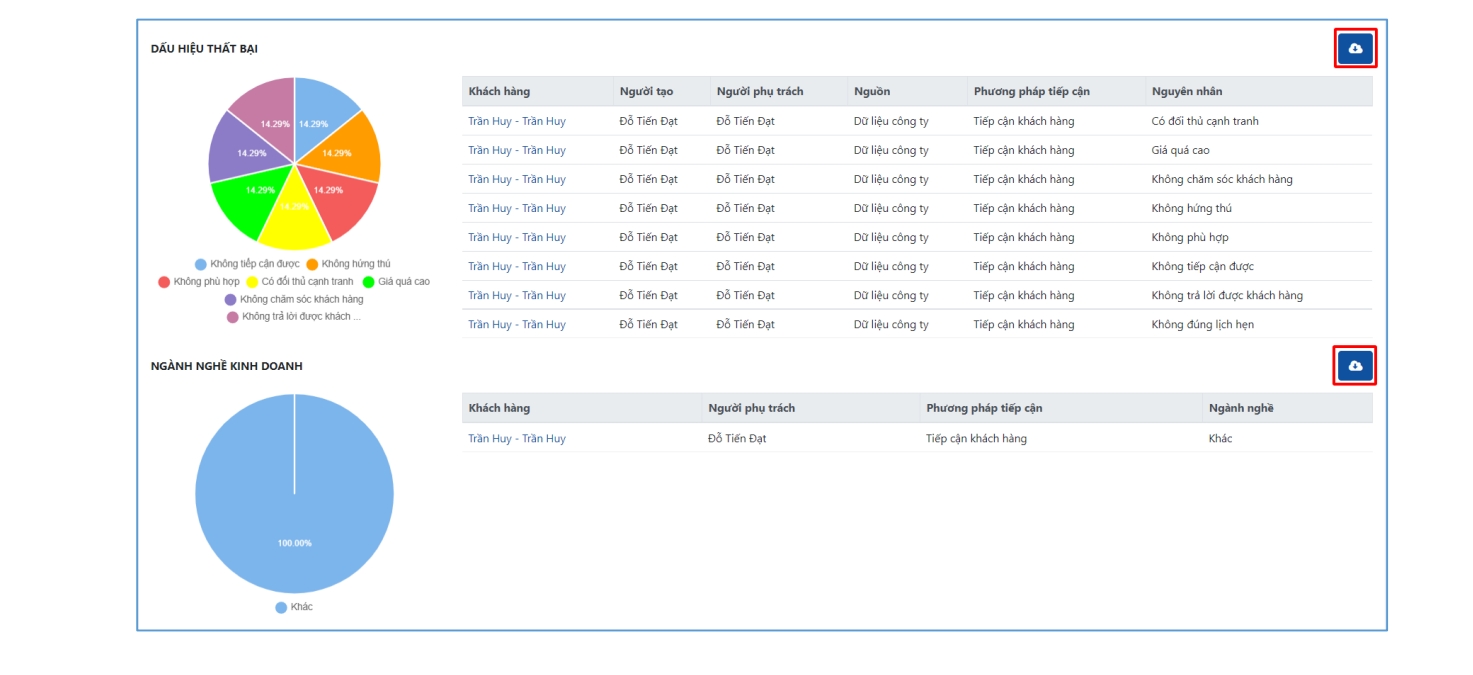1473x675 pixels.
Task: Download the Ngành nghề kinh doanh report
Action: pos(1355,366)
